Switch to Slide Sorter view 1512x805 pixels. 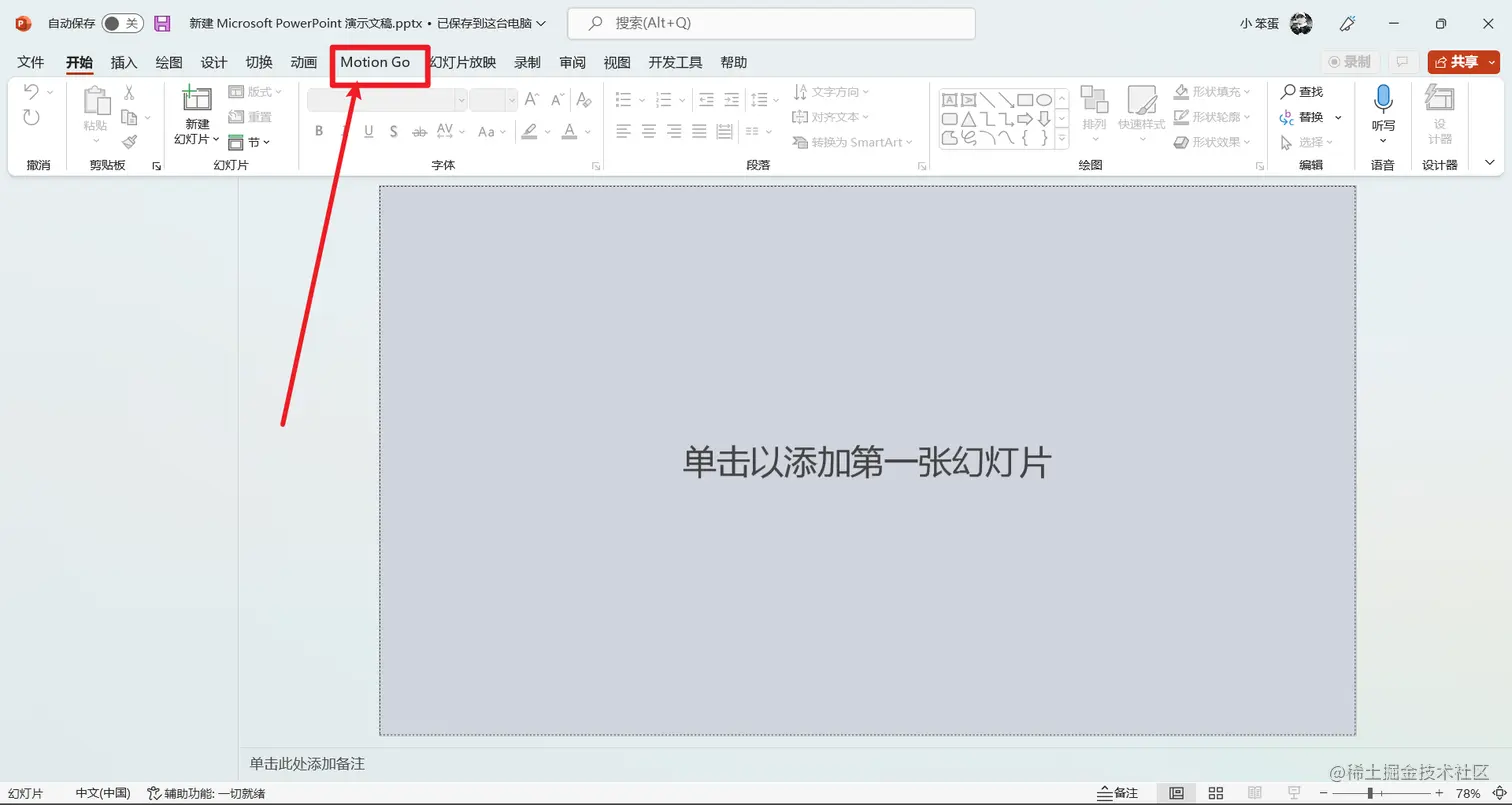click(x=1216, y=793)
